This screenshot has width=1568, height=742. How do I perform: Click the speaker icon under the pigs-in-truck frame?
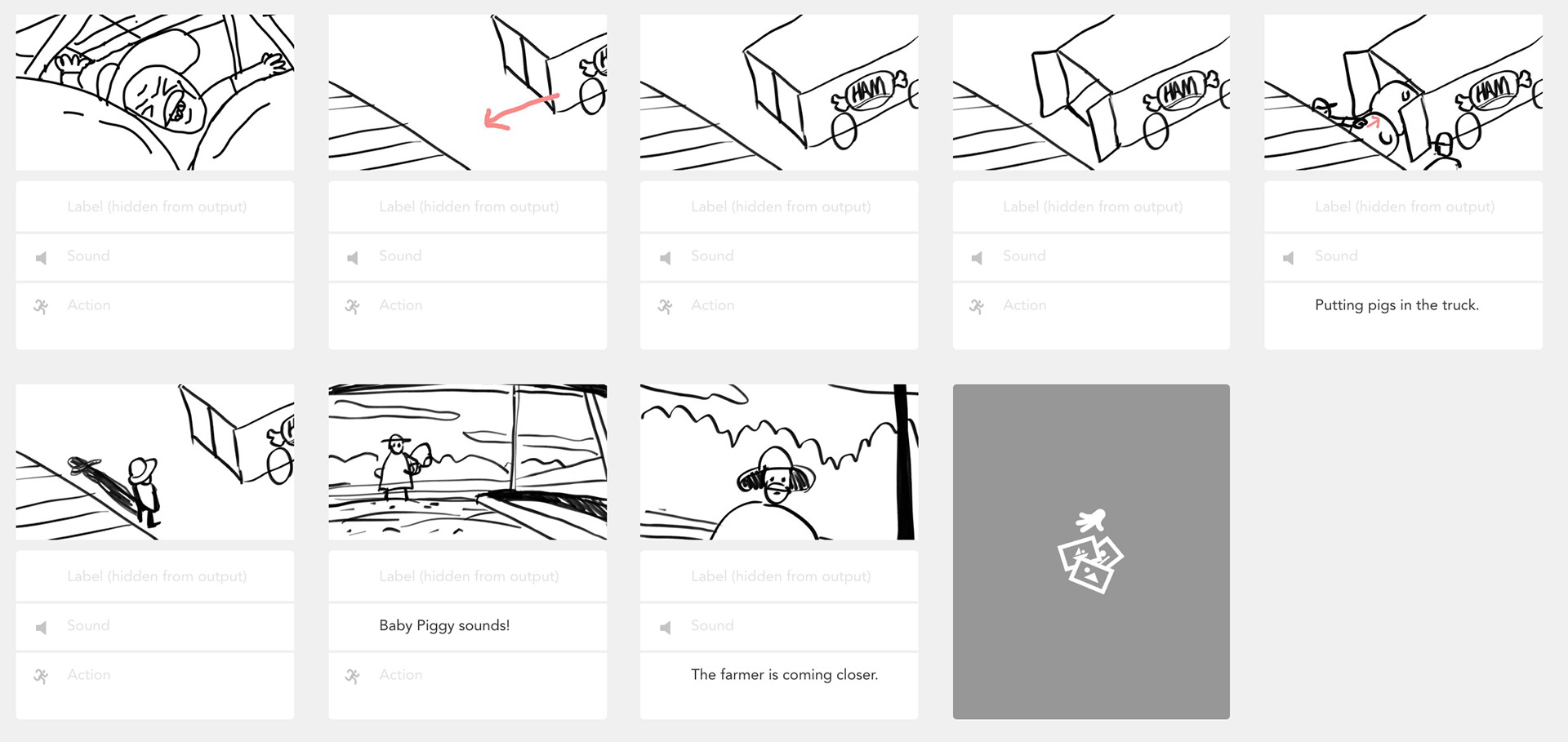pos(1289,258)
